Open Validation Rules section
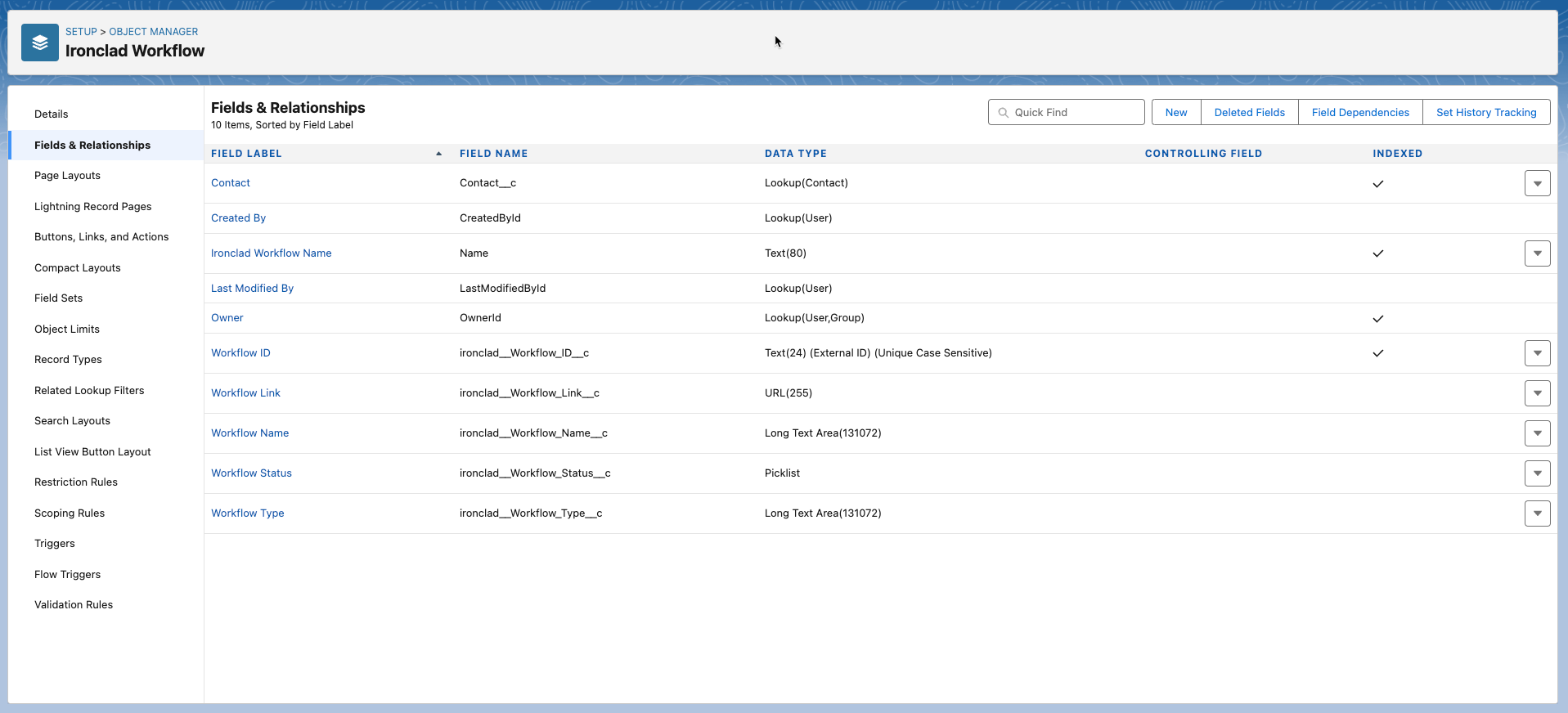The width and height of the screenshot is (1568, 713). coord(74,605)
